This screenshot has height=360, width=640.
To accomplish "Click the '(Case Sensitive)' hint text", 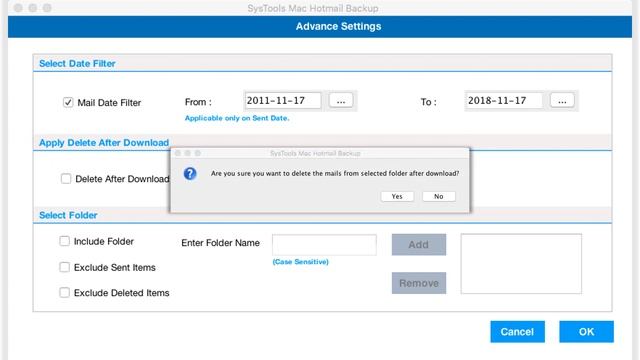I will (300, 262).
